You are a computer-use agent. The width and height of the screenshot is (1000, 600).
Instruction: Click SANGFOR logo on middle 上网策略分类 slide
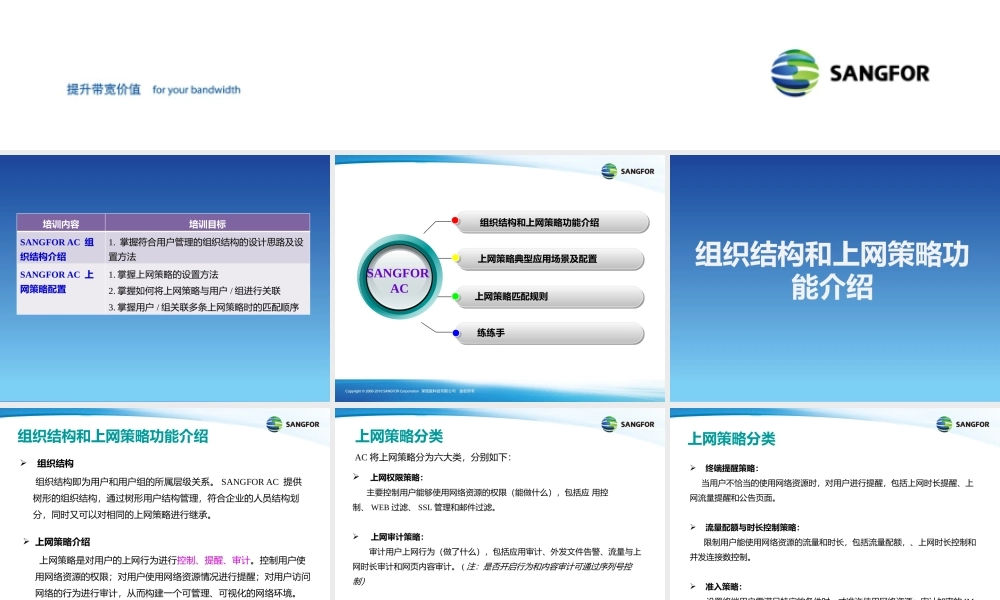click(628, 424)
